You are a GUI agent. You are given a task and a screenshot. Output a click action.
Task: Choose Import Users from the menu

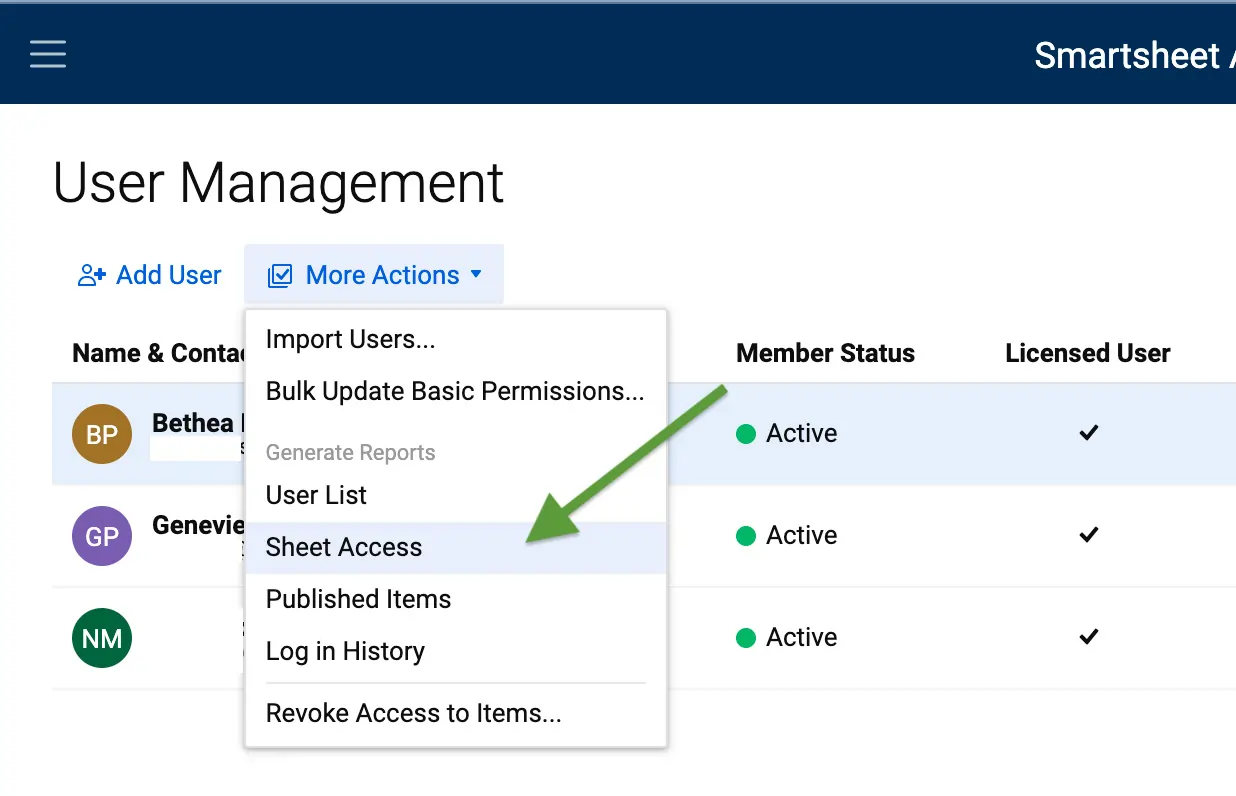click(456, 340)
